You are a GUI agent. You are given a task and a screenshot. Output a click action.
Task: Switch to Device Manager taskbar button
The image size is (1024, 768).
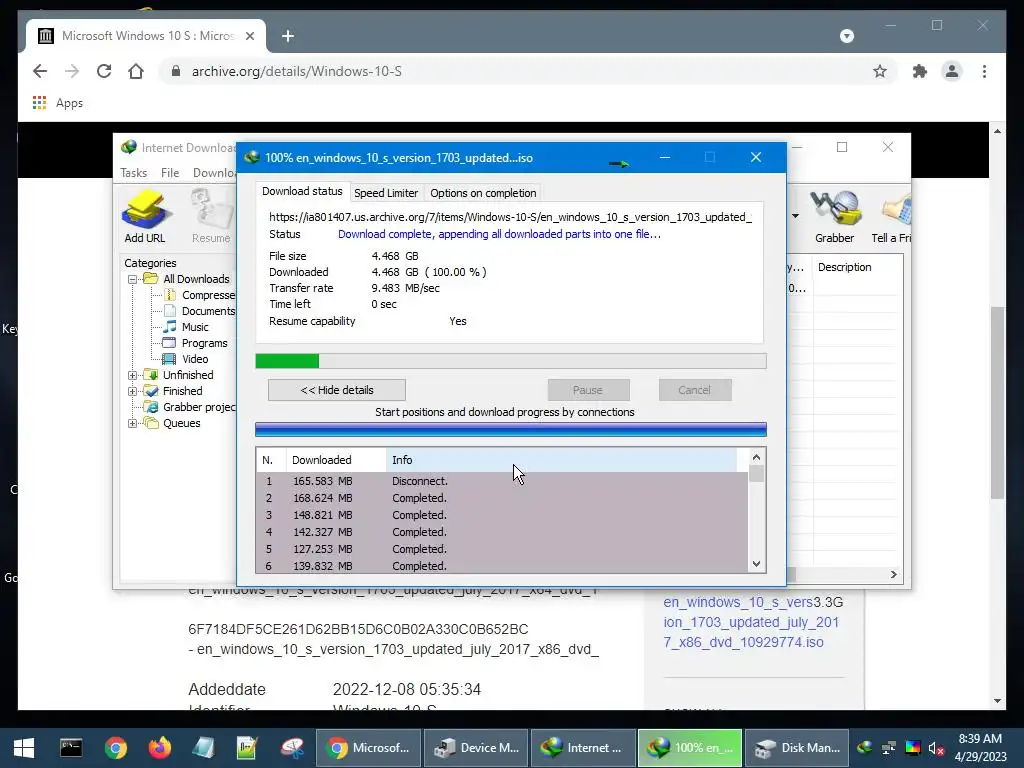476,748
